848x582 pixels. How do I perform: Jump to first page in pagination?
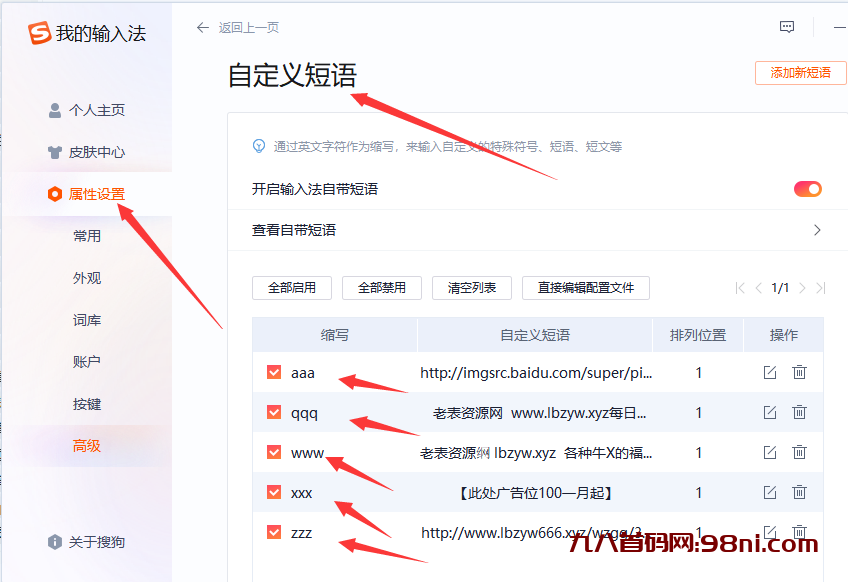point(740,288)
